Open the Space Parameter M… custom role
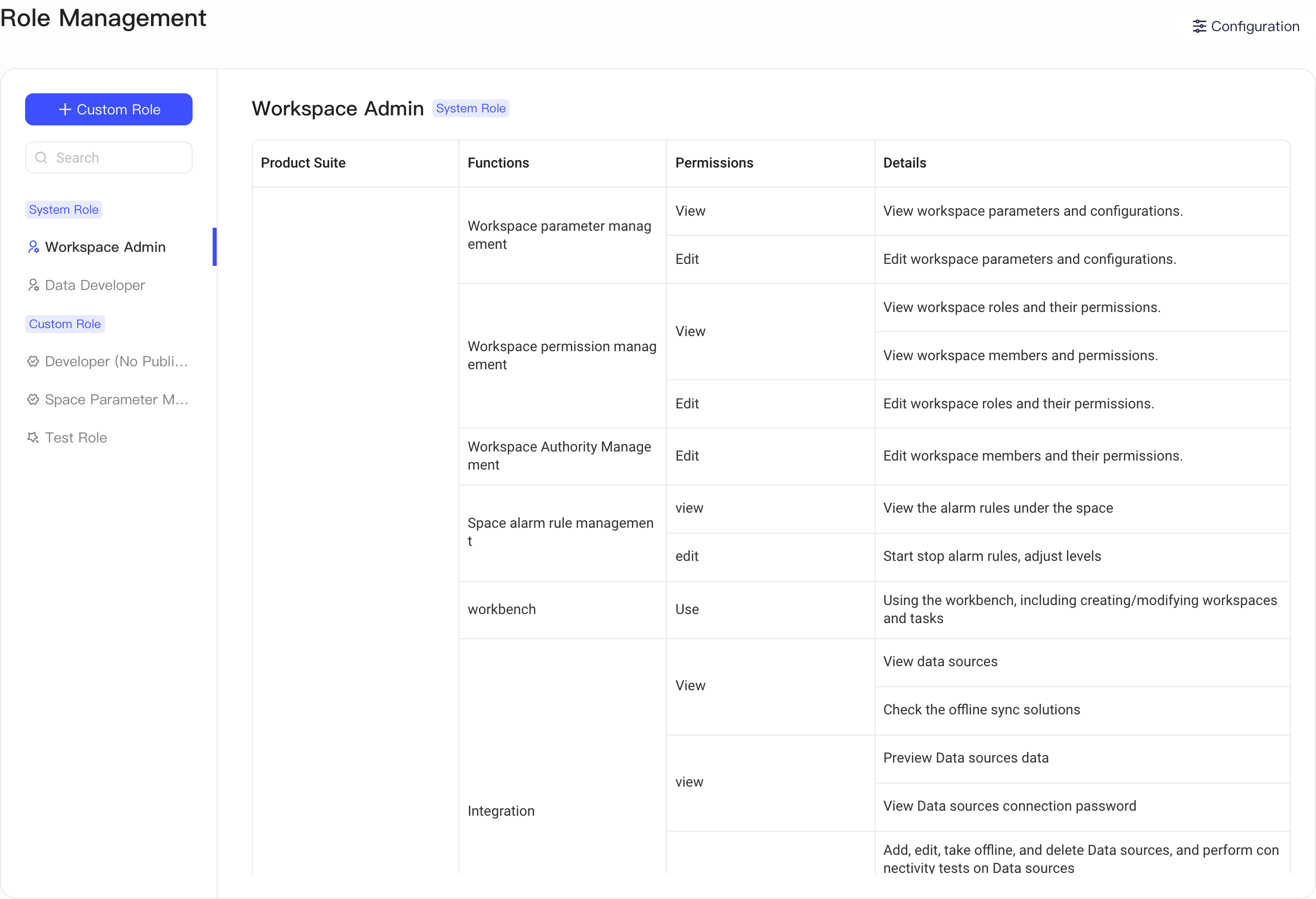This screenshot has width=1316, height=899. (x=109, y=399)
